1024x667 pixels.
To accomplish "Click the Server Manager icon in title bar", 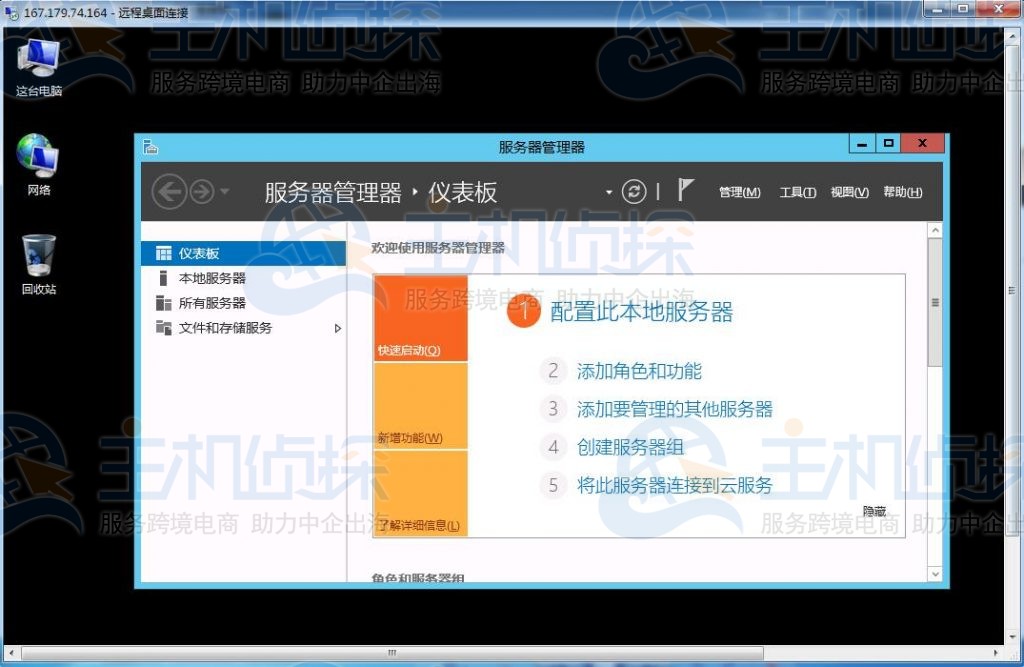I will (150, 144).
